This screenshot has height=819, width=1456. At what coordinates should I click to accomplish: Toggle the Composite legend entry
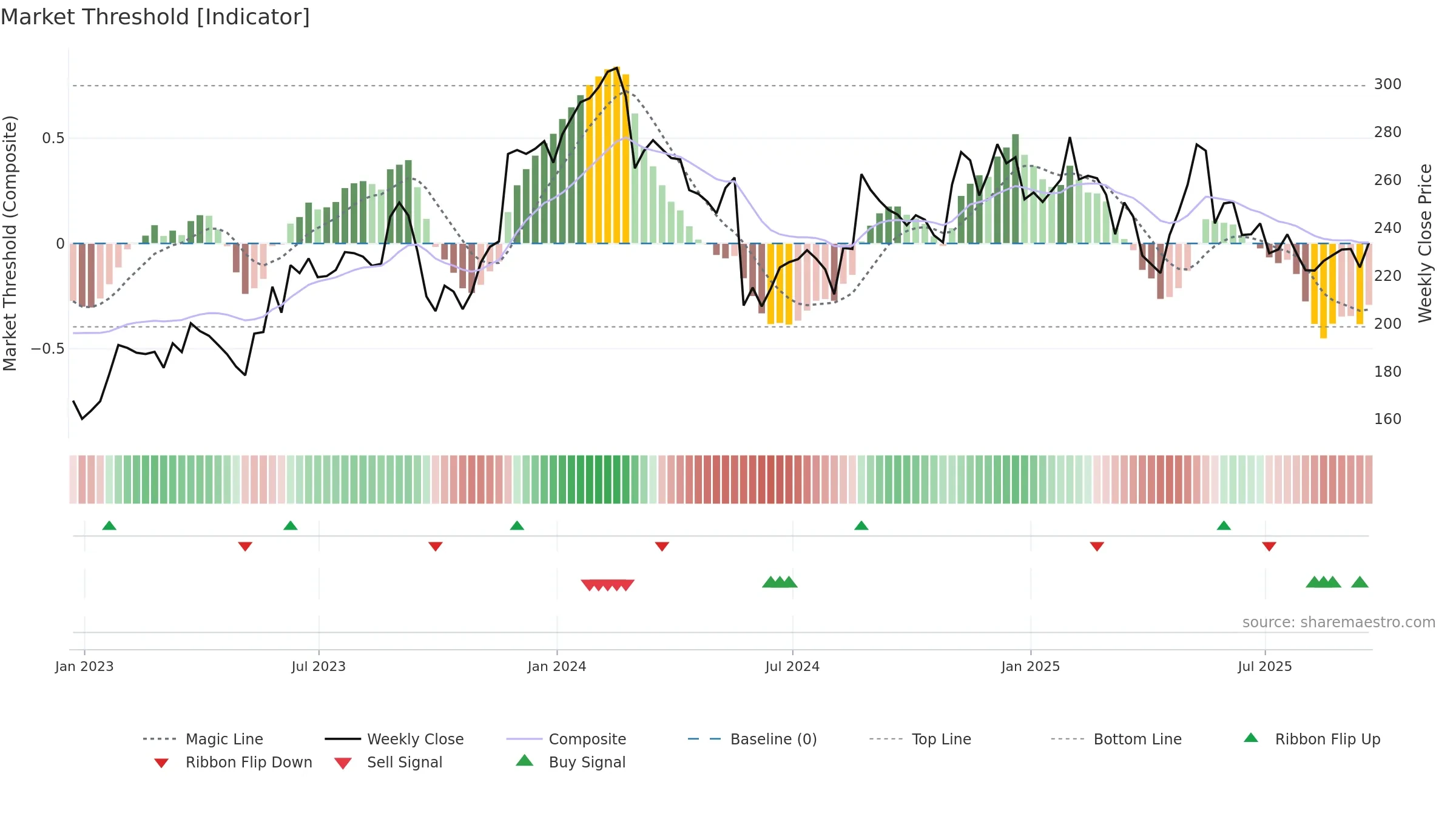click(566, 739)
